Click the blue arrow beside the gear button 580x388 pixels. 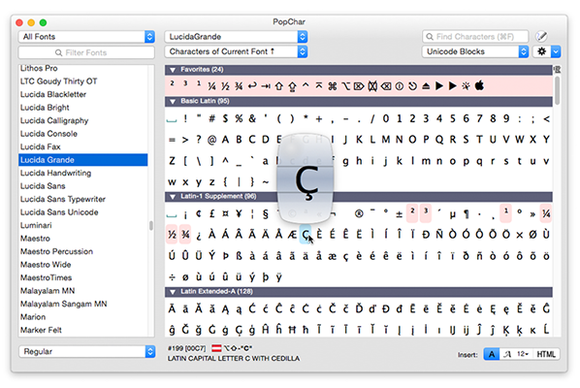(x=556, y=51)
